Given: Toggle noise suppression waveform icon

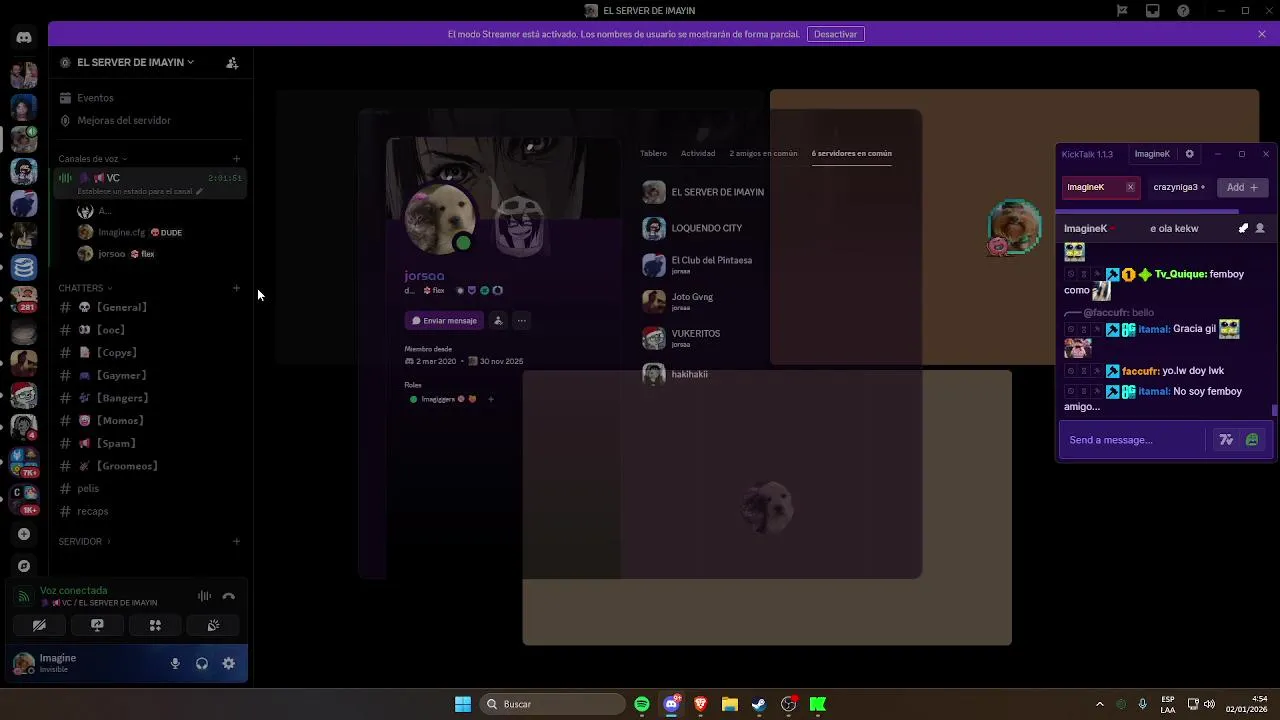Looking at the screenshot, I should coord(204,596).
